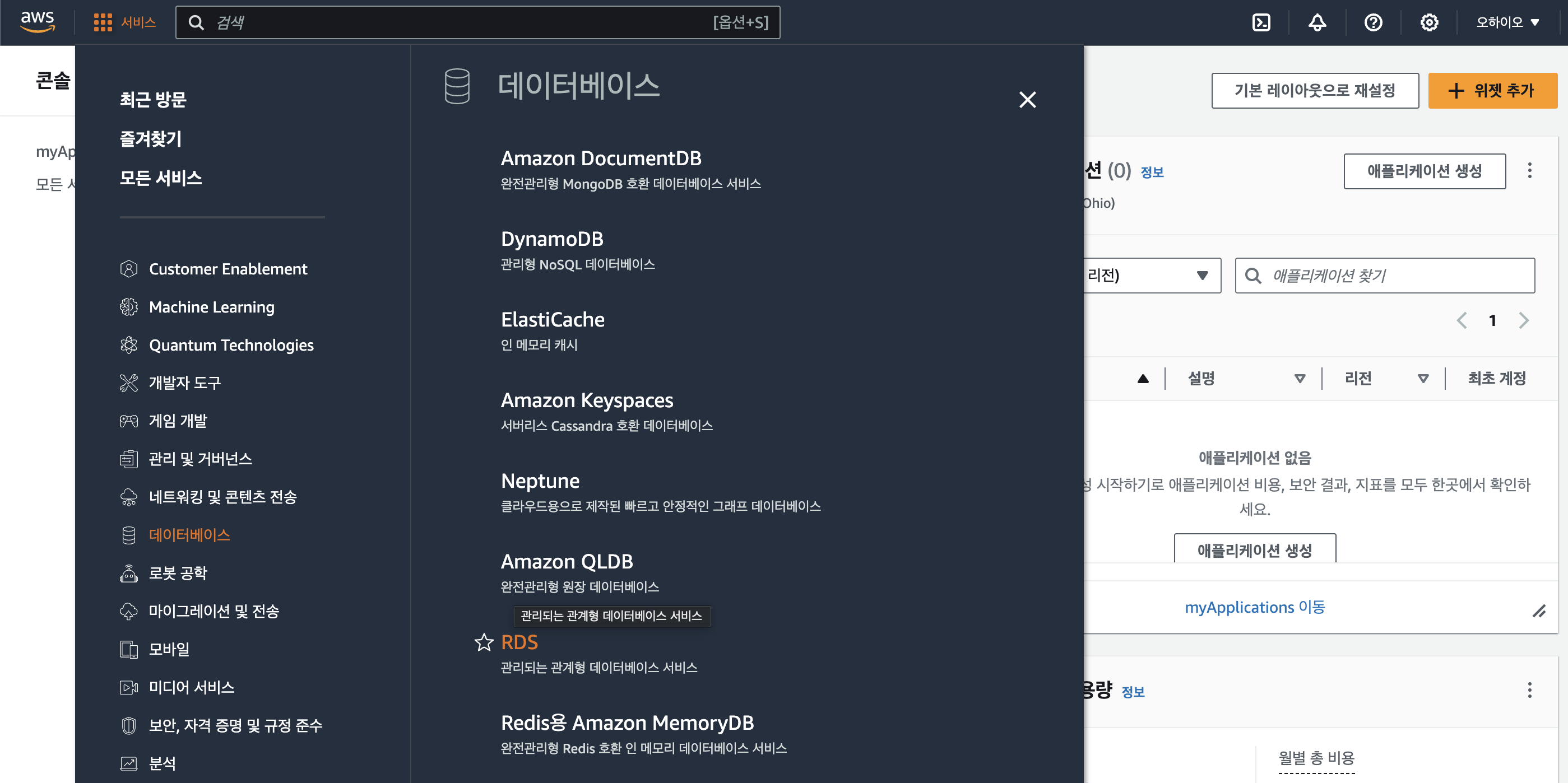Screen dimensions: 1568x783
Task: Click the 애플리케이션 찾기 search field
Action: coord(1394,276)
